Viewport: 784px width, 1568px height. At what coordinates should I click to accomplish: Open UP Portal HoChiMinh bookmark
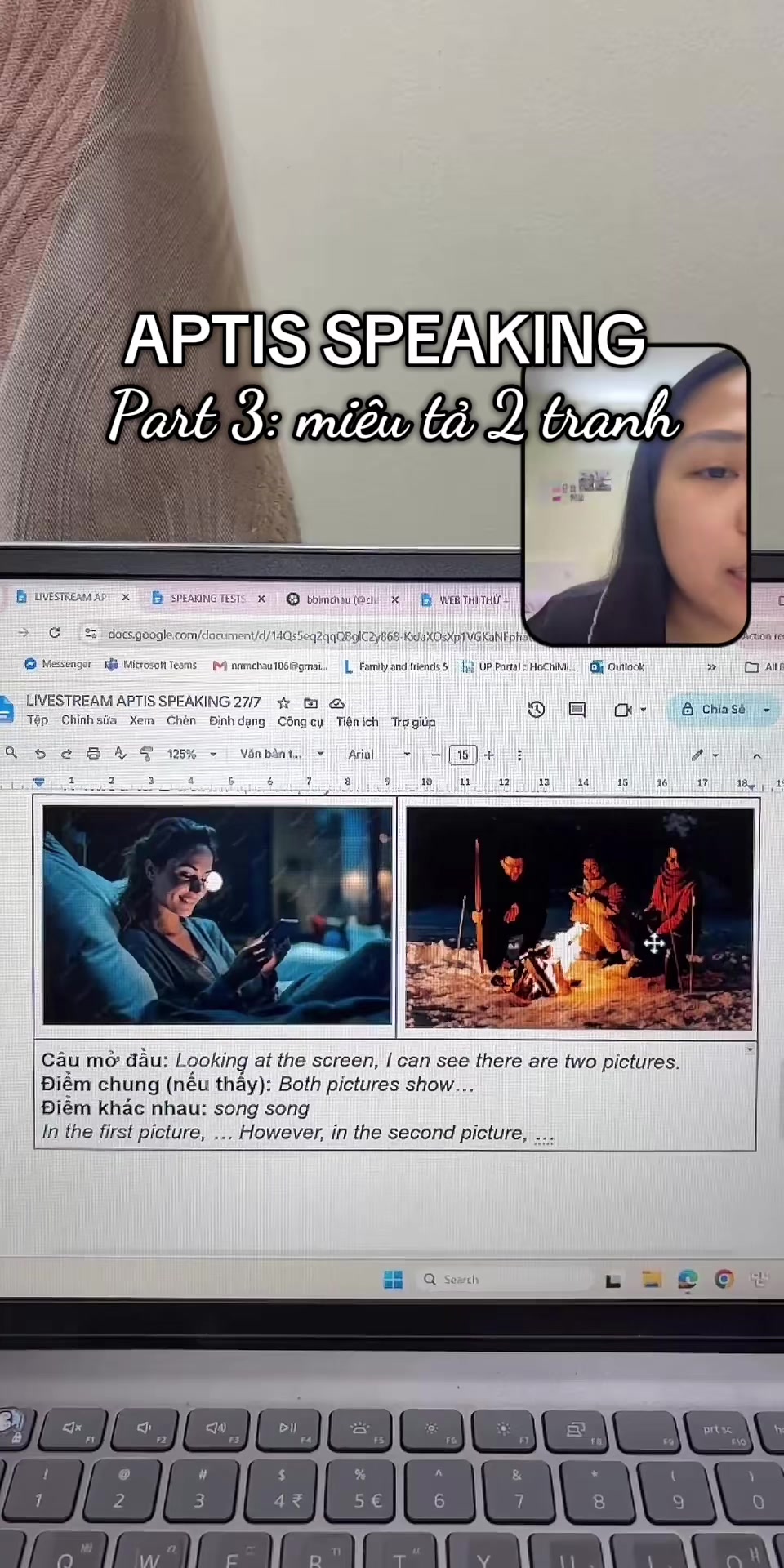click(x=519, y=666)
